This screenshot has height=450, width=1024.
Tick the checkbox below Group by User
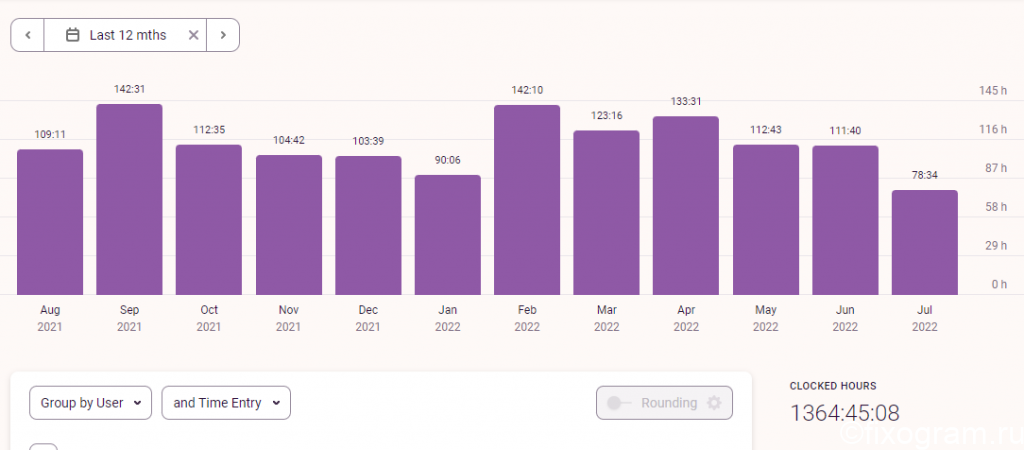tap(44, 447)
